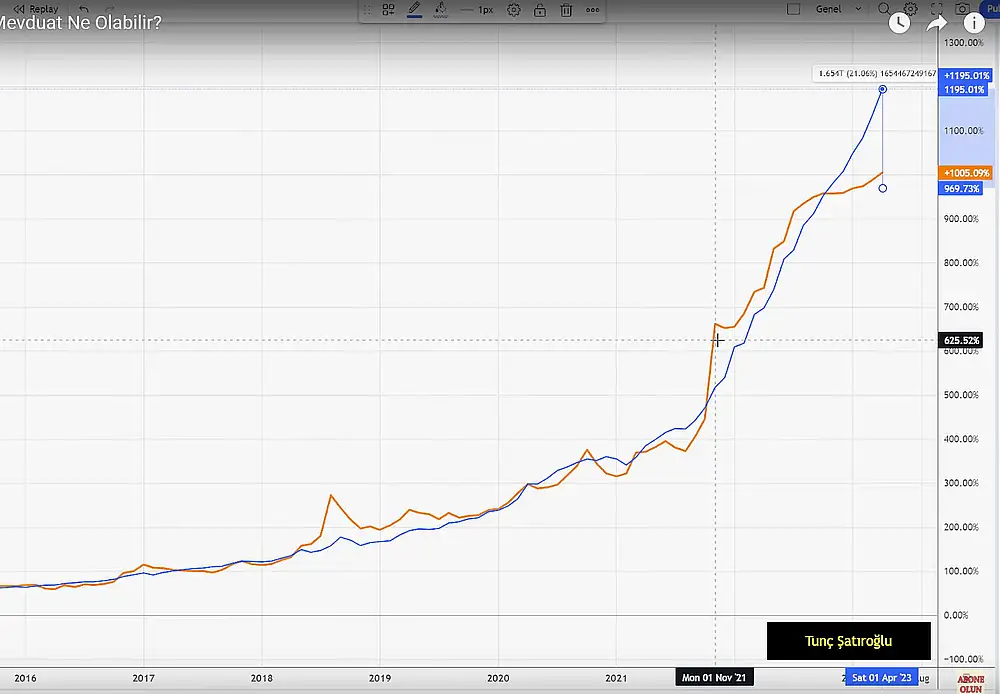The image size is (1000, 694).
Task: Open the video title 'Mevduat Ne Olabilir?'
Action: tap(80, 23)
